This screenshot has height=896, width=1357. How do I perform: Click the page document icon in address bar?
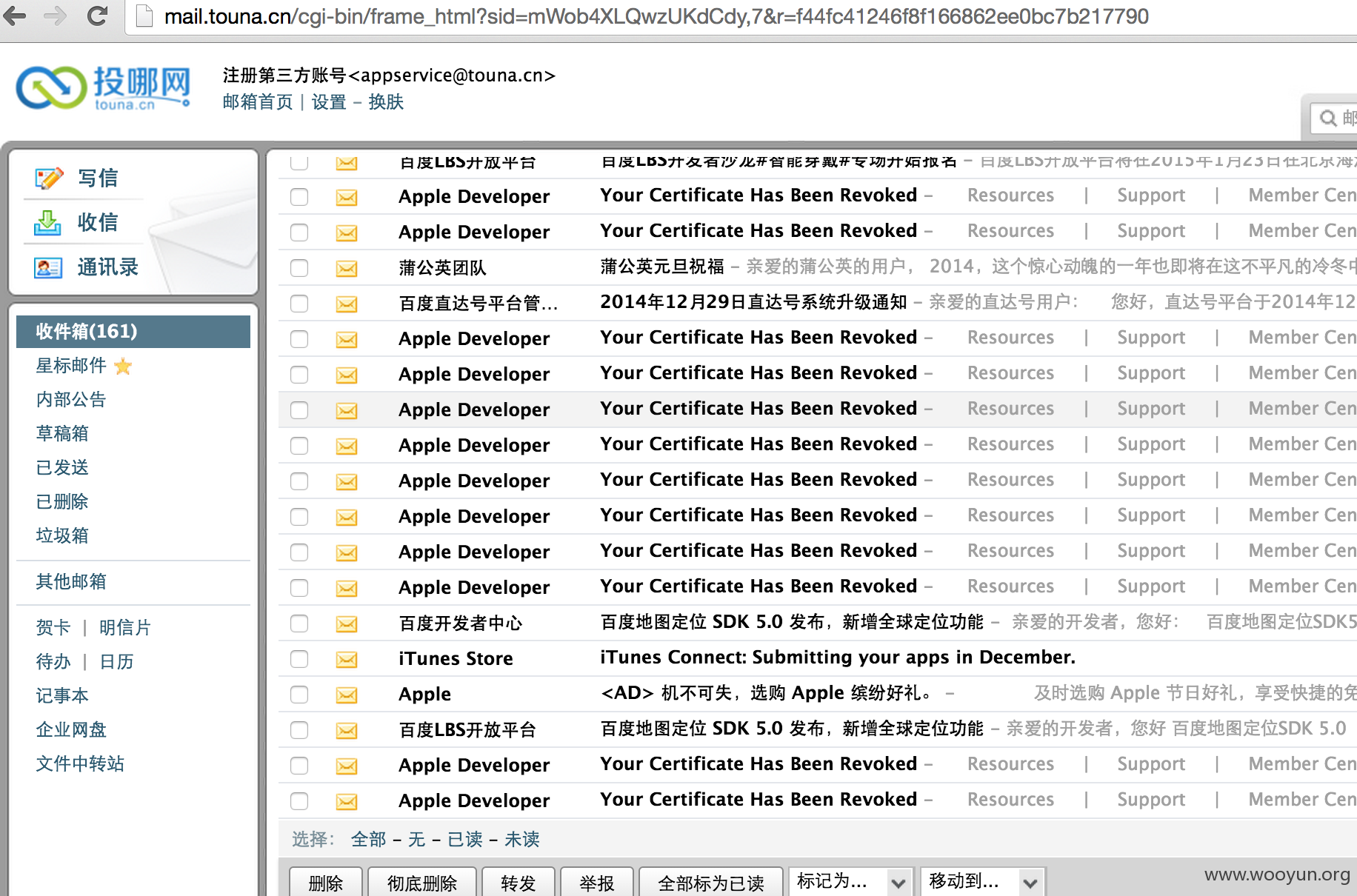(144, 16)
